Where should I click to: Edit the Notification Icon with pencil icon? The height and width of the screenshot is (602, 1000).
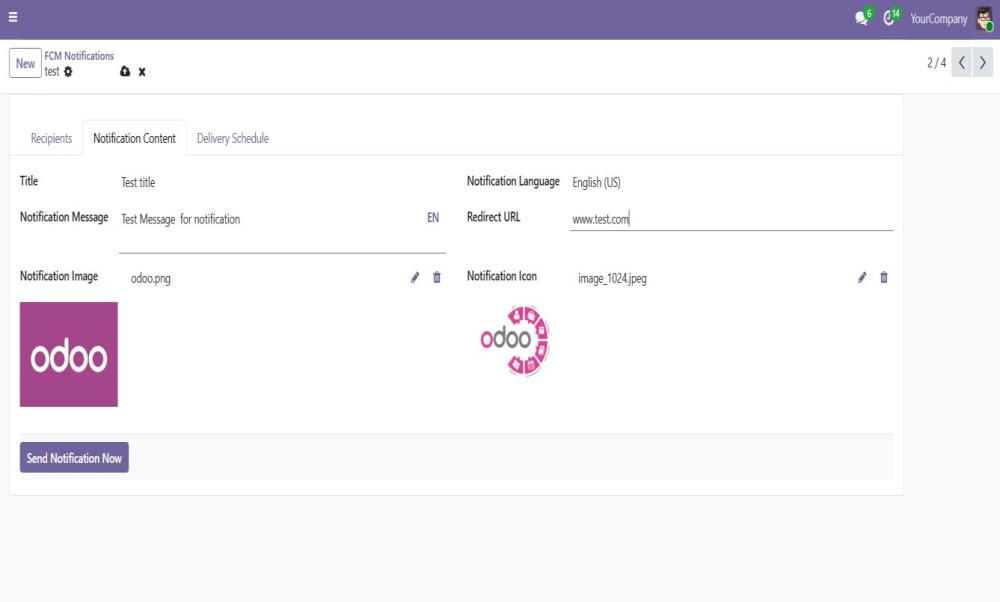862,278
